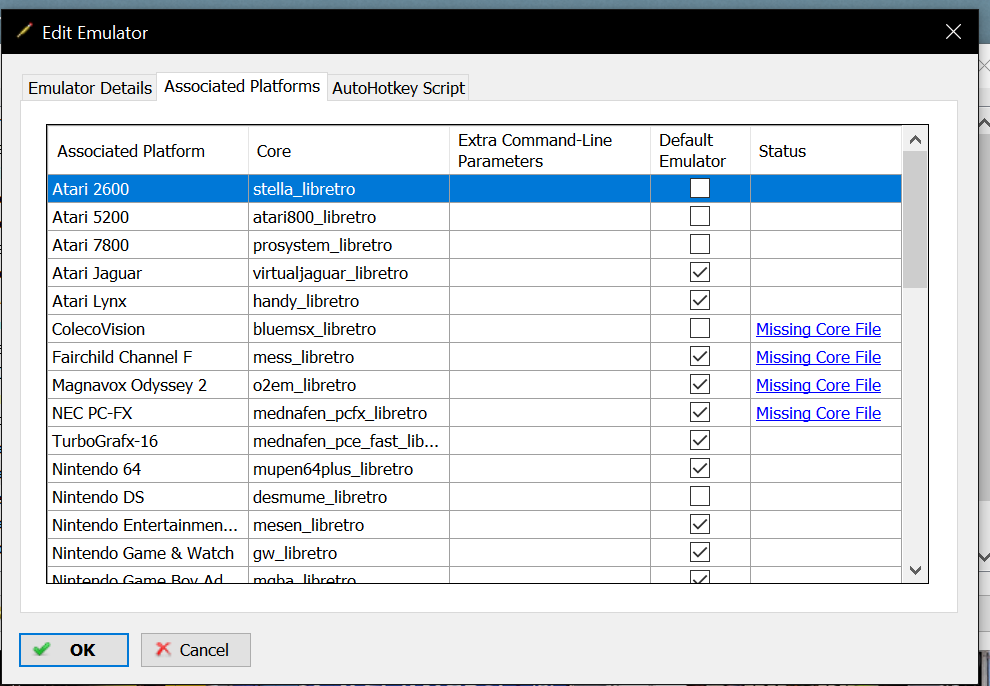The width and height of the screenshot is (990, 686).
Task: Toggle ColecoVision default emulator checkbox
Action: [700, 328]
